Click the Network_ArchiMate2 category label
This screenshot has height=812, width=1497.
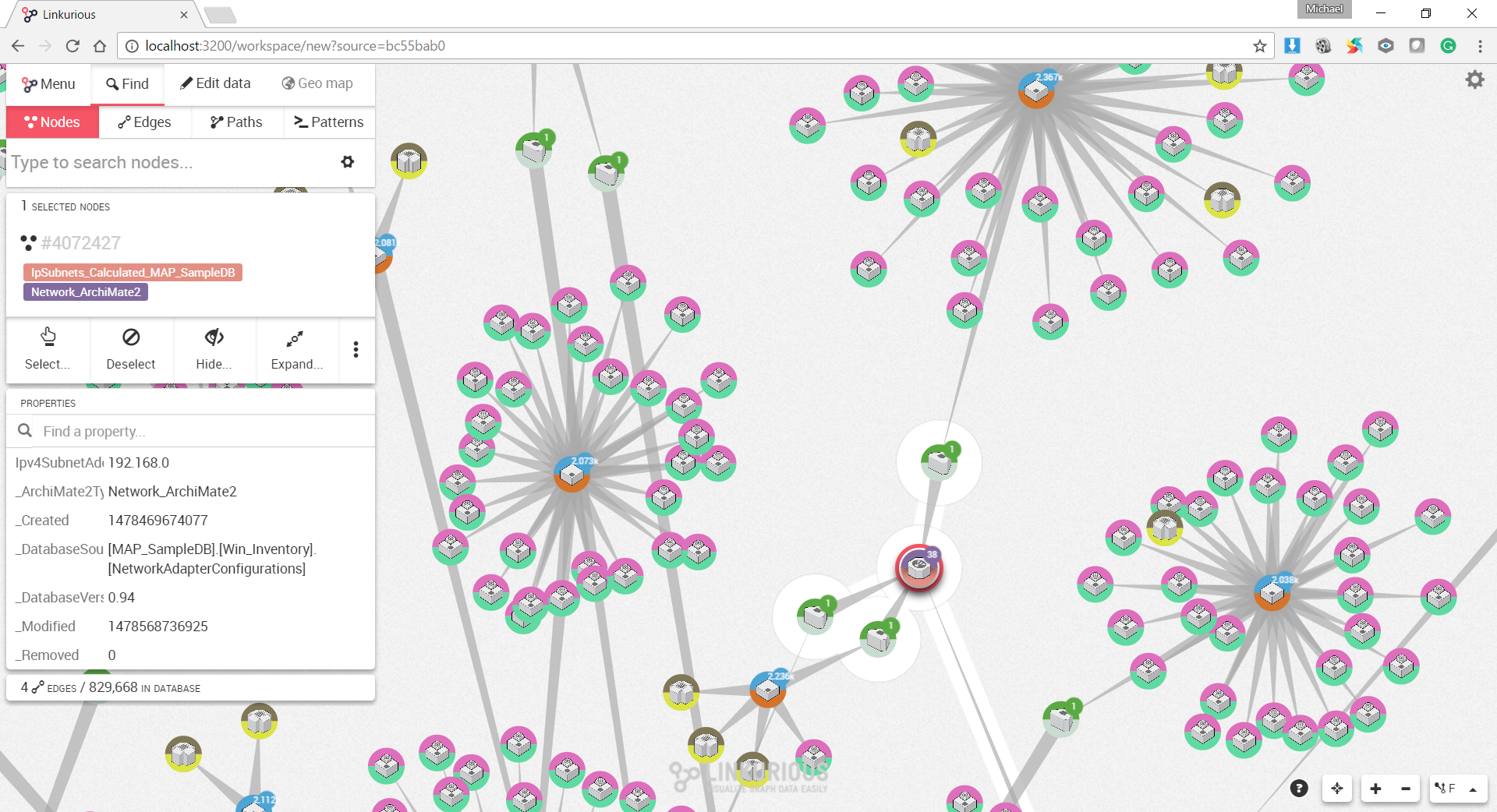coord(86,292)
